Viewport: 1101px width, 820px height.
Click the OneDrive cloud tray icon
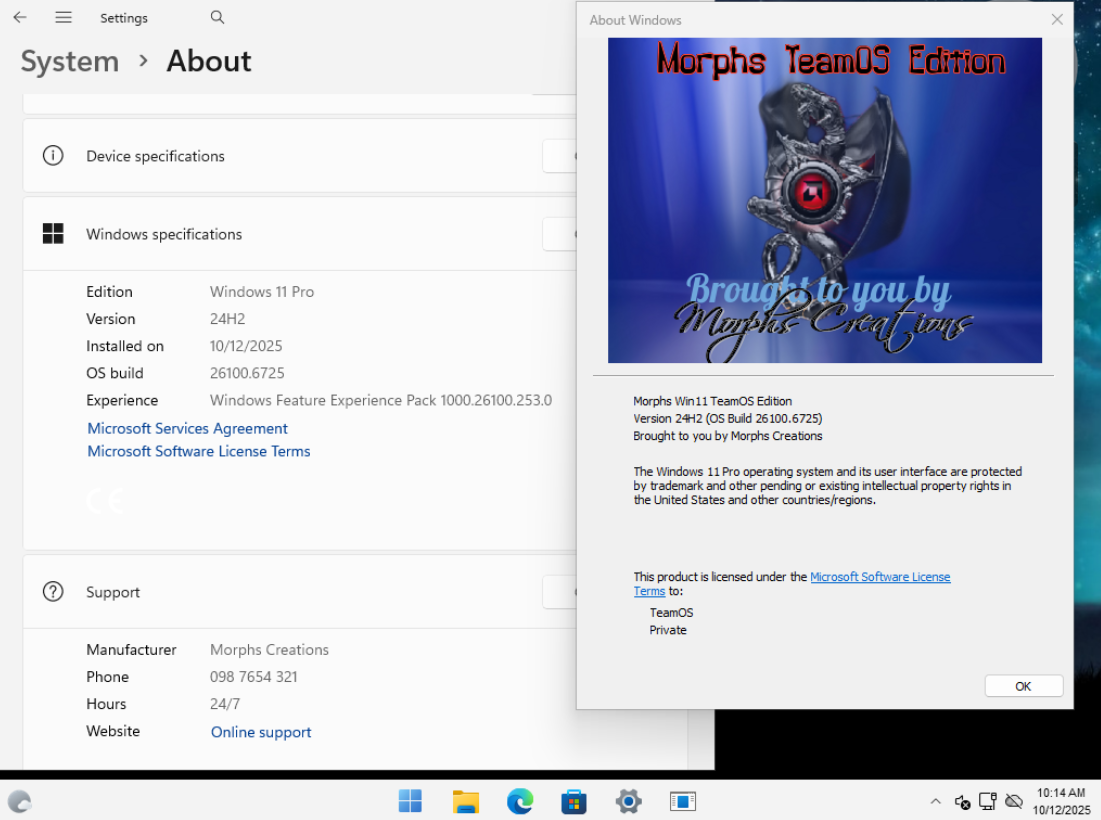[x=1014, y=801]
